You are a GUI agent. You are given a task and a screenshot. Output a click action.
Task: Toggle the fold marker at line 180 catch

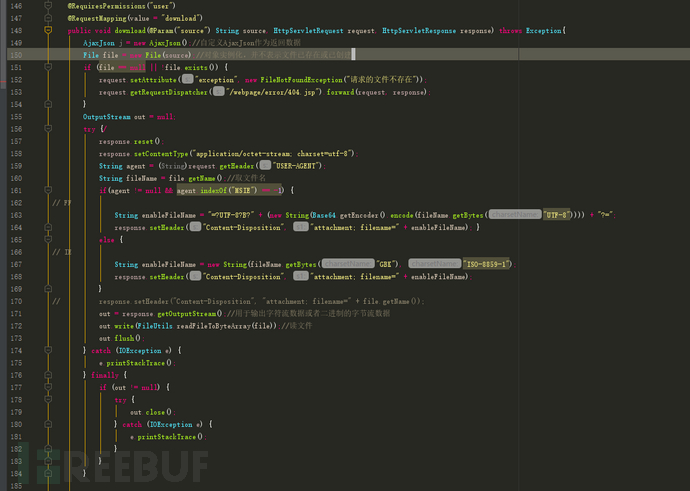(x=48, y=424)
